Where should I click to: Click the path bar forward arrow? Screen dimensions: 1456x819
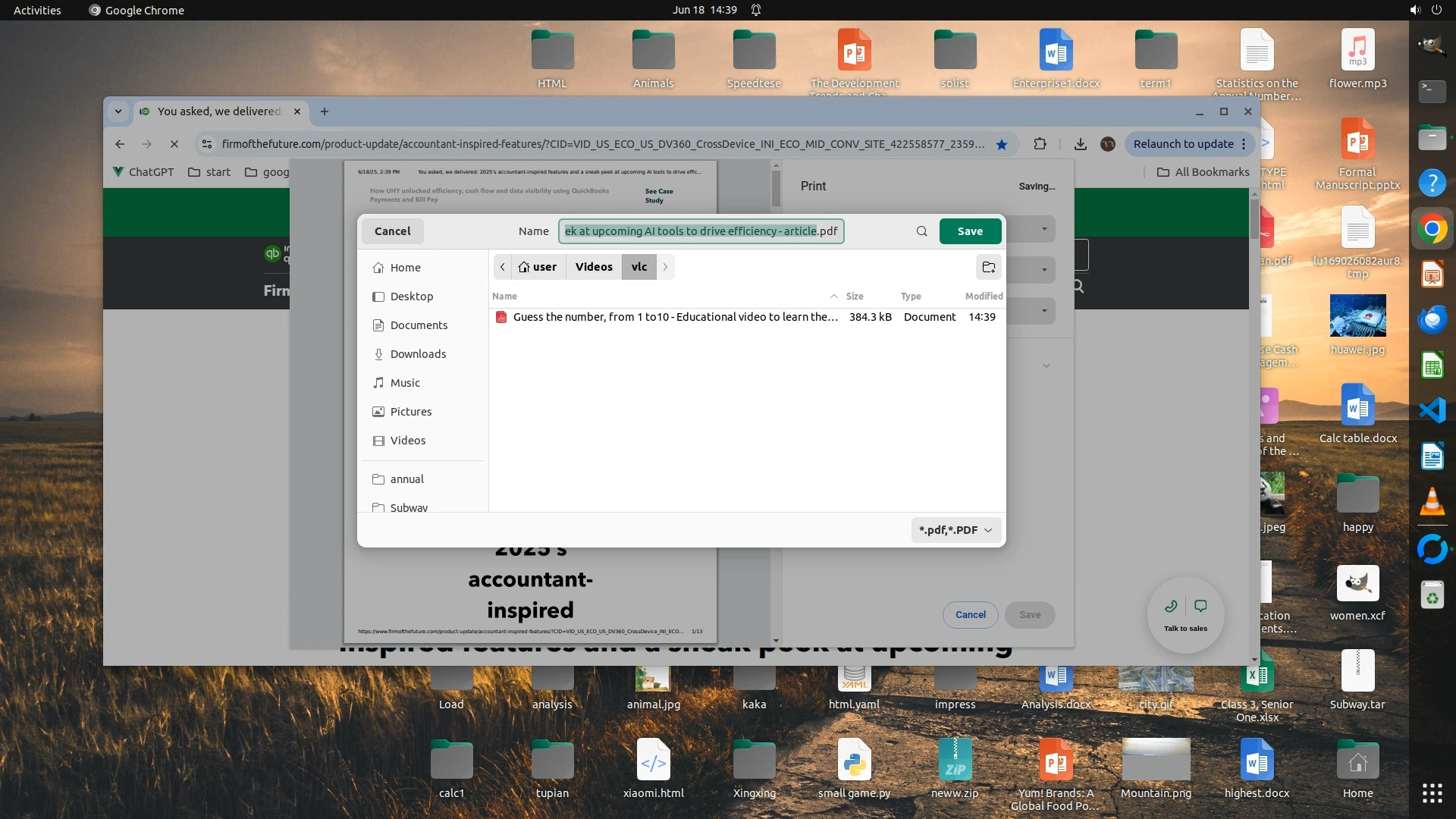[x=665, y=267]
